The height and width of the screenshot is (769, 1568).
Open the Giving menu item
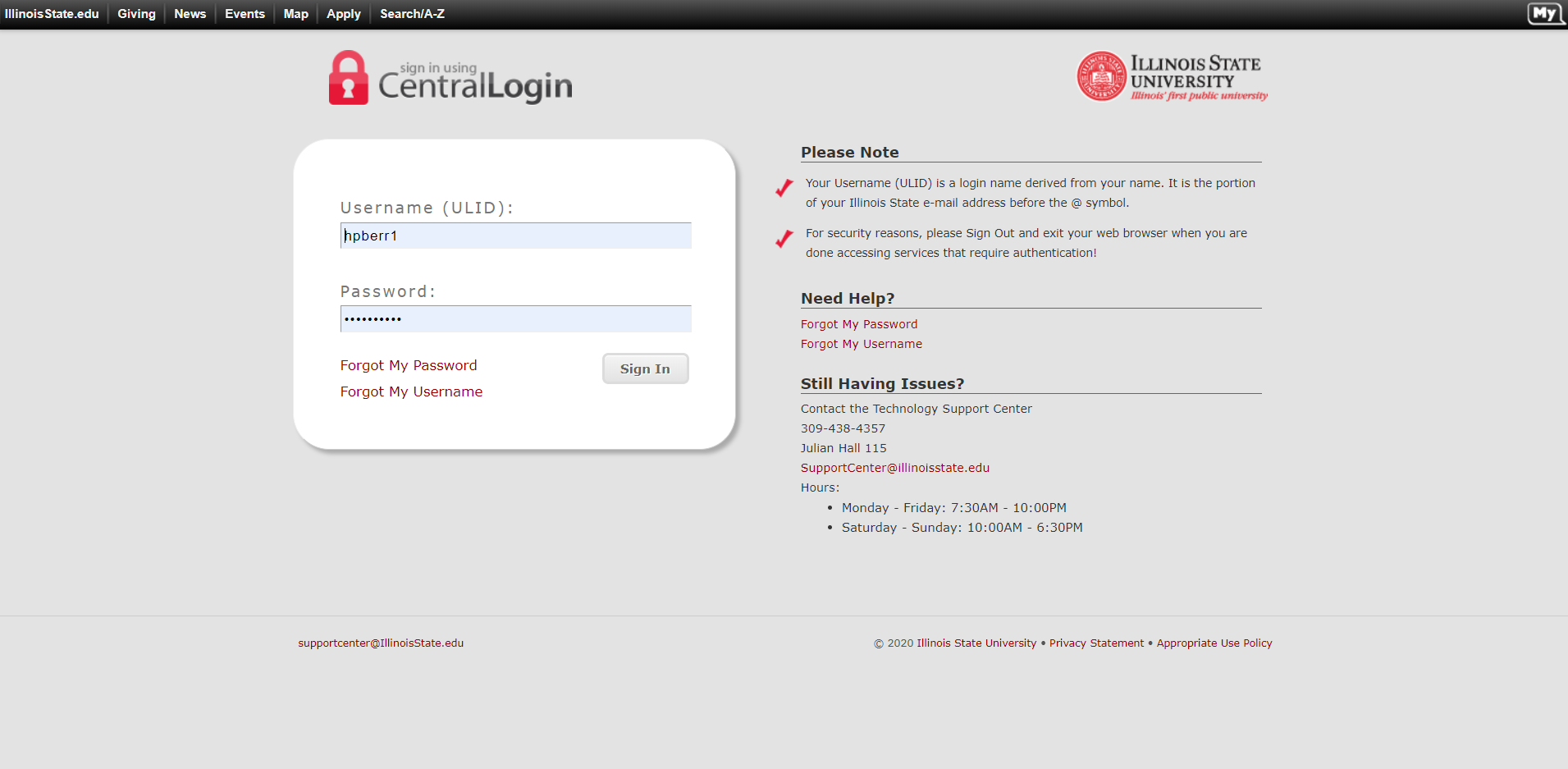click(135, 13)
